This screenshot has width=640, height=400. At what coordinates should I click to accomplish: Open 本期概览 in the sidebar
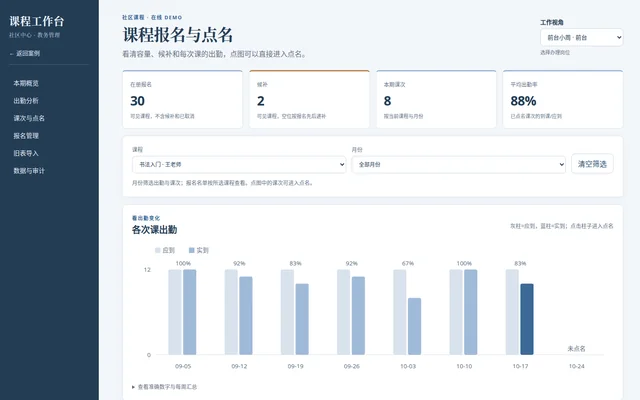(26, 83)
